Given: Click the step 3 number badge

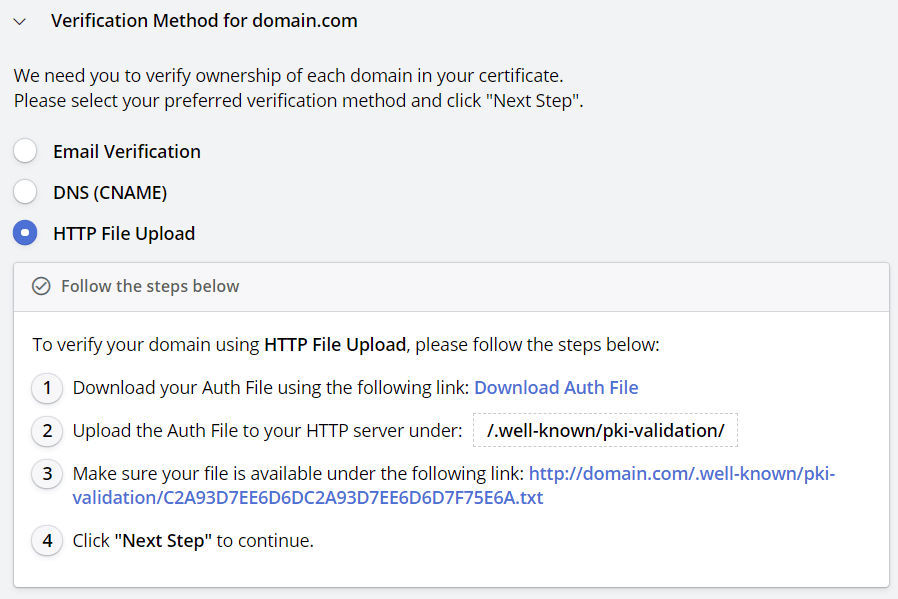Looking at the screenshot, I should pos(47,474).
